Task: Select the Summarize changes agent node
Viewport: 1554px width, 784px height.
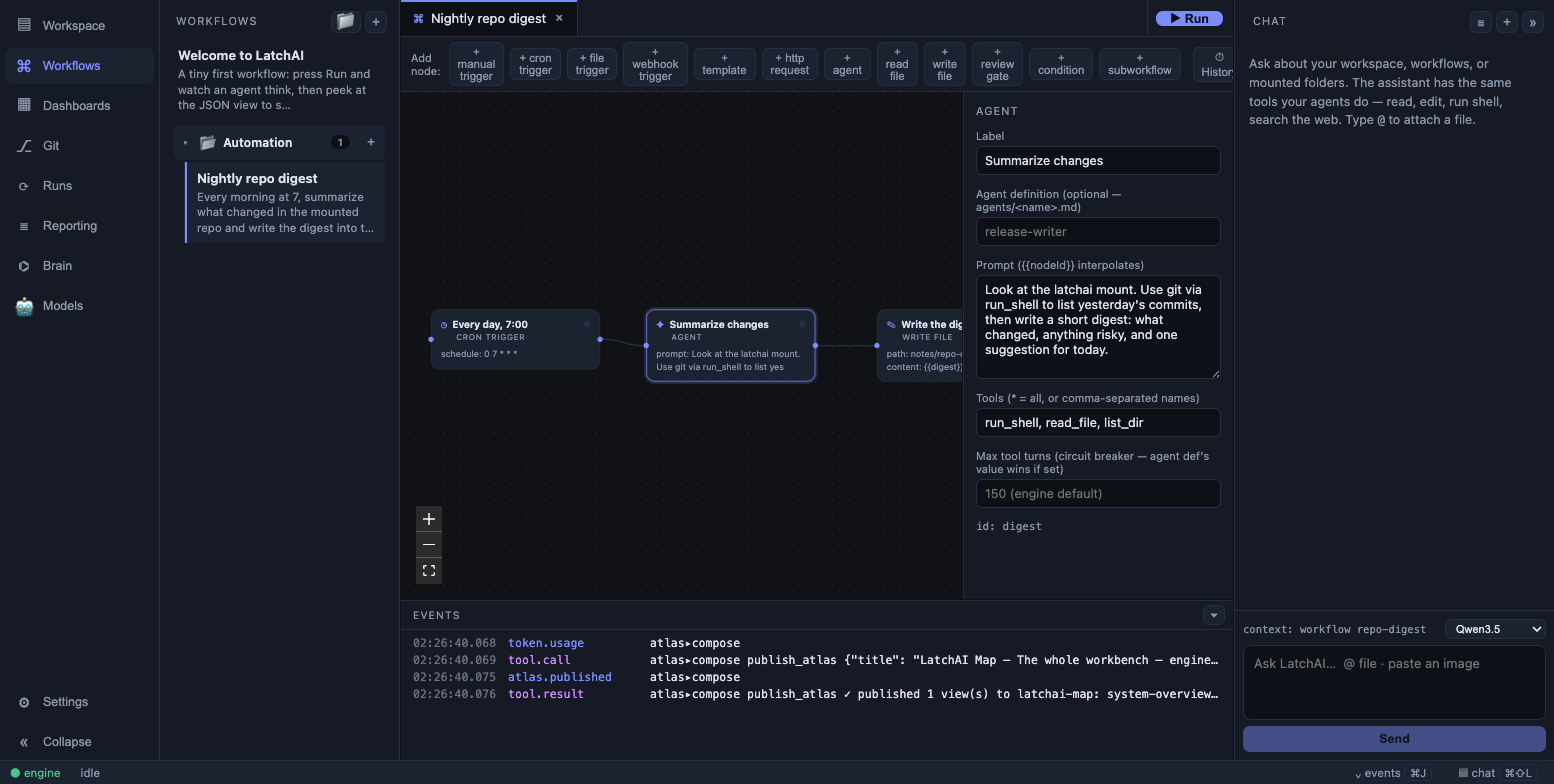Action: tap(730, 345)
